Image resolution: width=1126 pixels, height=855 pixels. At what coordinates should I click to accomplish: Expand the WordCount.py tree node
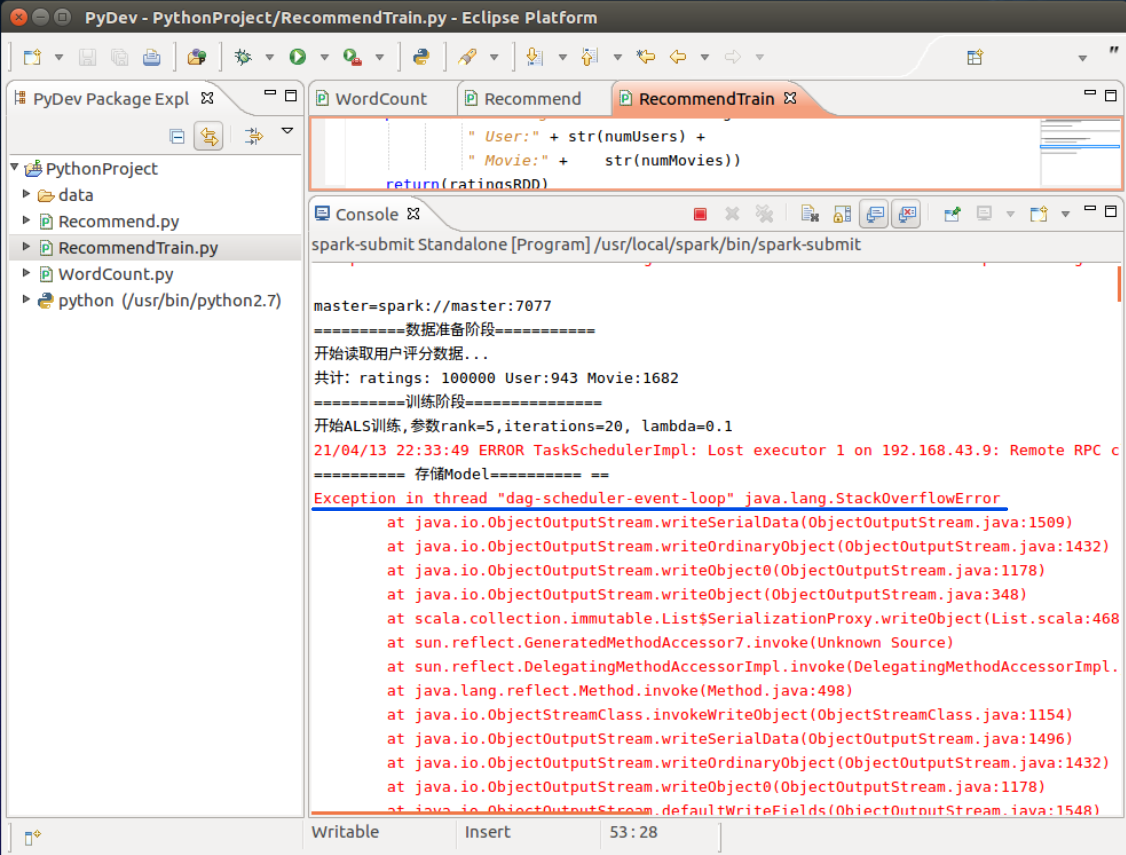27,273
